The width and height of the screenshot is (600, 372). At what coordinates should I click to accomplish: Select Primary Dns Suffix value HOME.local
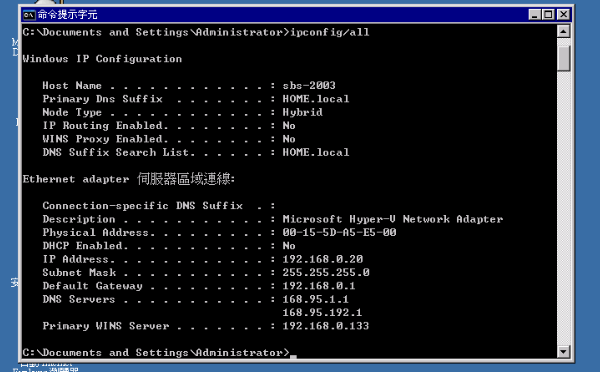click(x=316, y=99)
